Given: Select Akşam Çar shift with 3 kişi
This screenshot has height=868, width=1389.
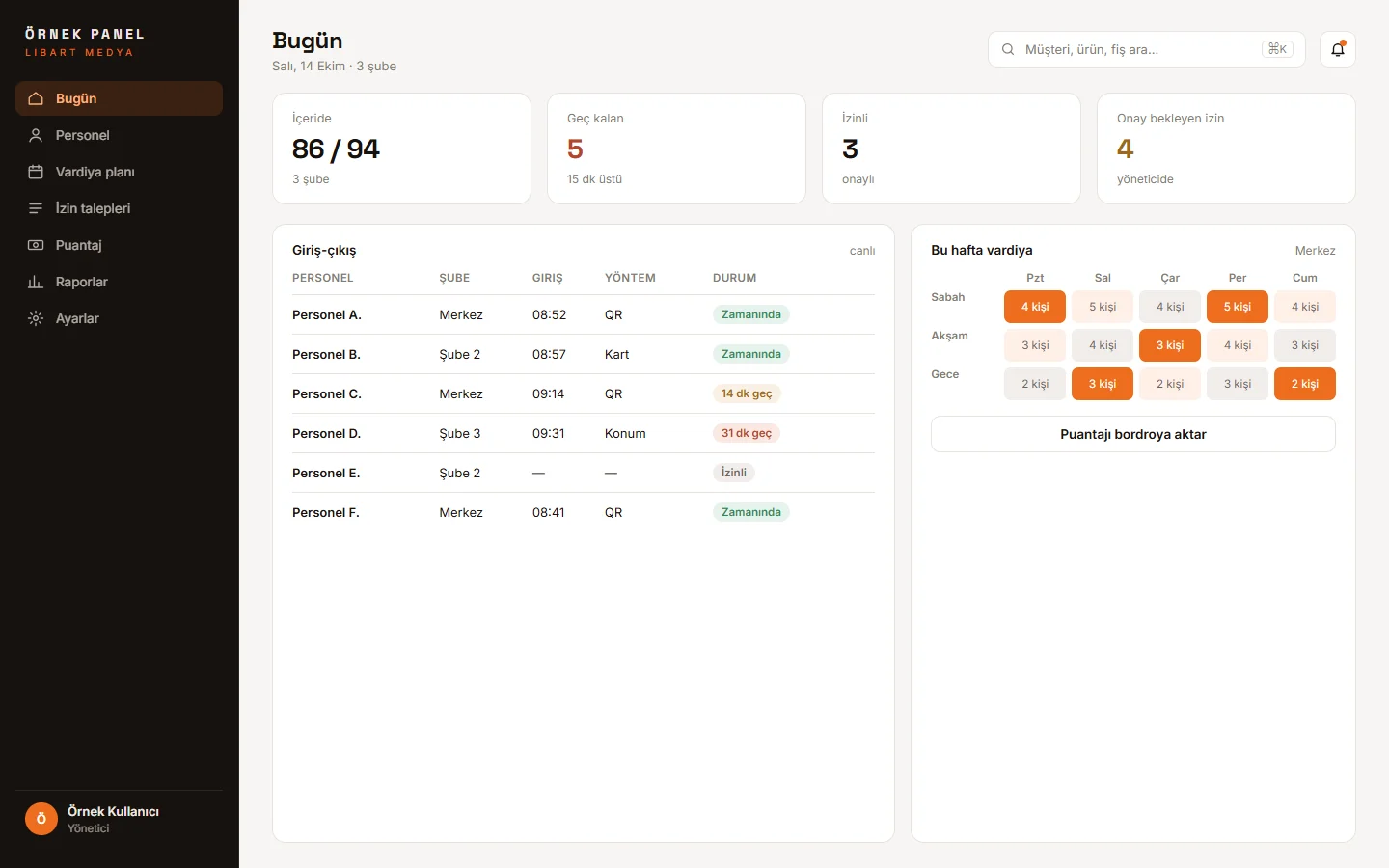Looking at the screenshot, I should (x=1170, y=345).
